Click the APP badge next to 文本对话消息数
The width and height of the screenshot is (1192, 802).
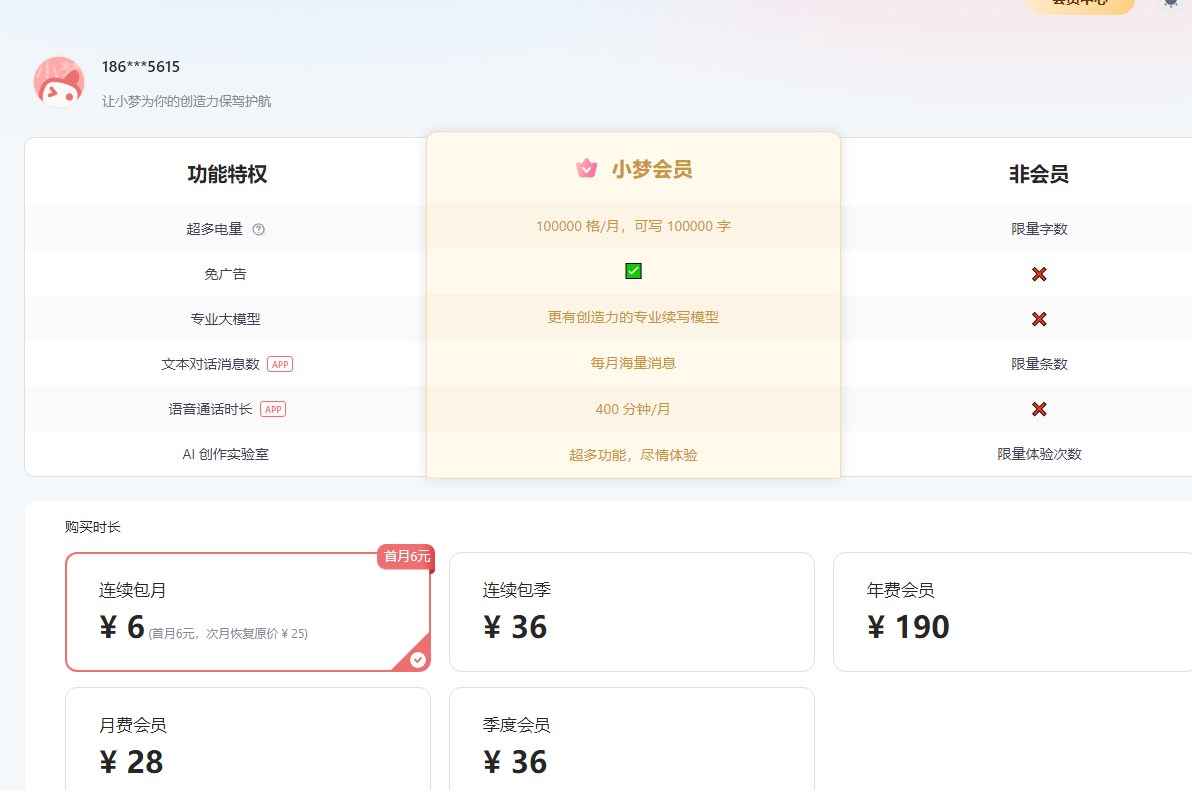click(279, 364)
